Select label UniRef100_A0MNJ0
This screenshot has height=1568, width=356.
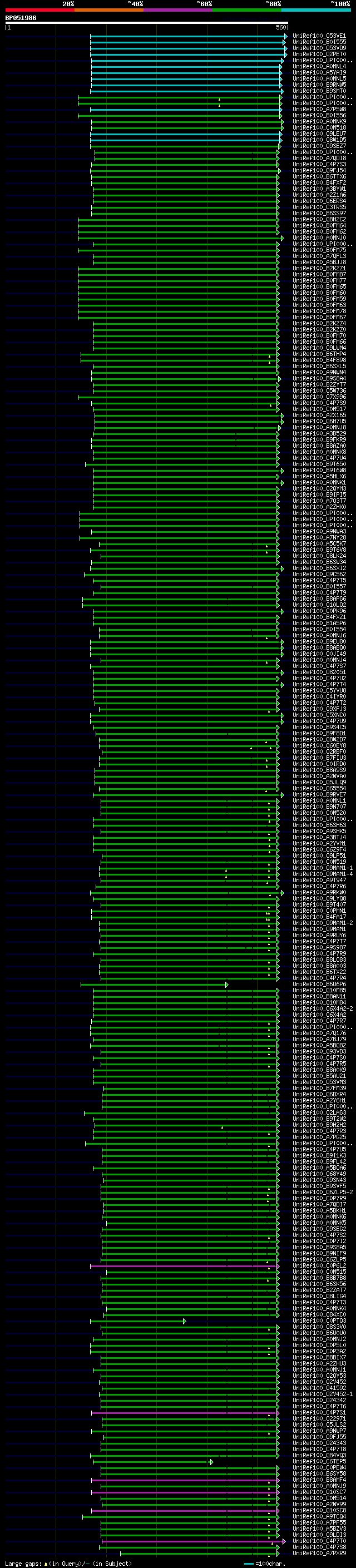pos(319,238)
